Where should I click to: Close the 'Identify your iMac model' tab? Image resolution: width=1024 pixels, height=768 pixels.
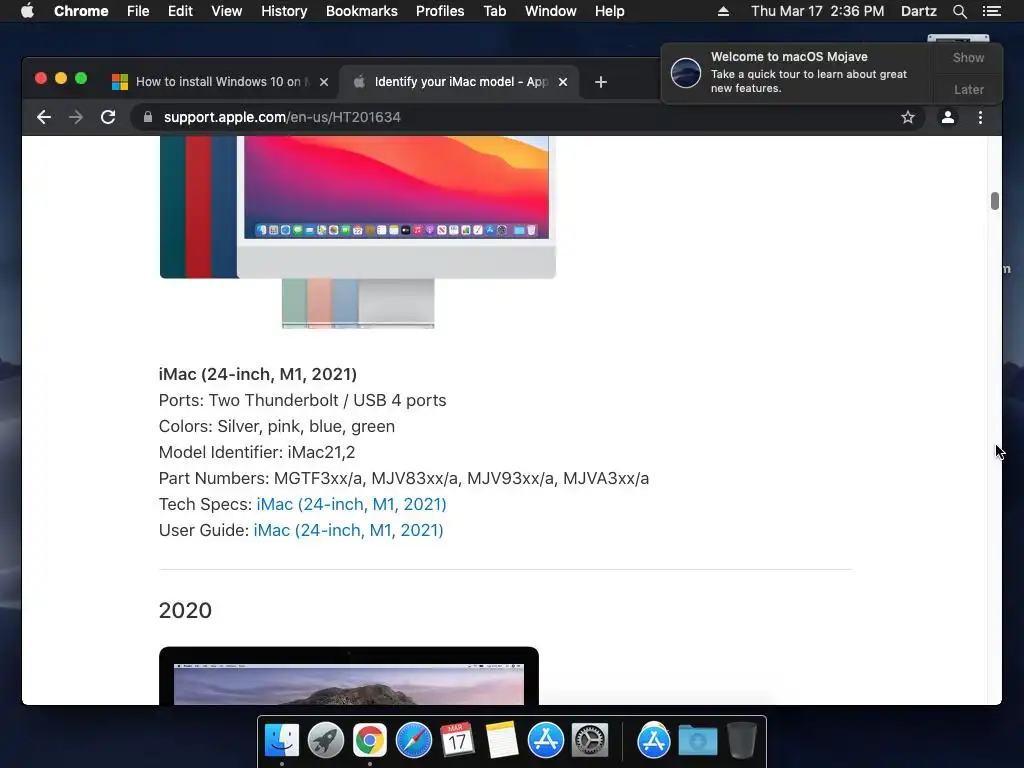(x=563, y=82)
